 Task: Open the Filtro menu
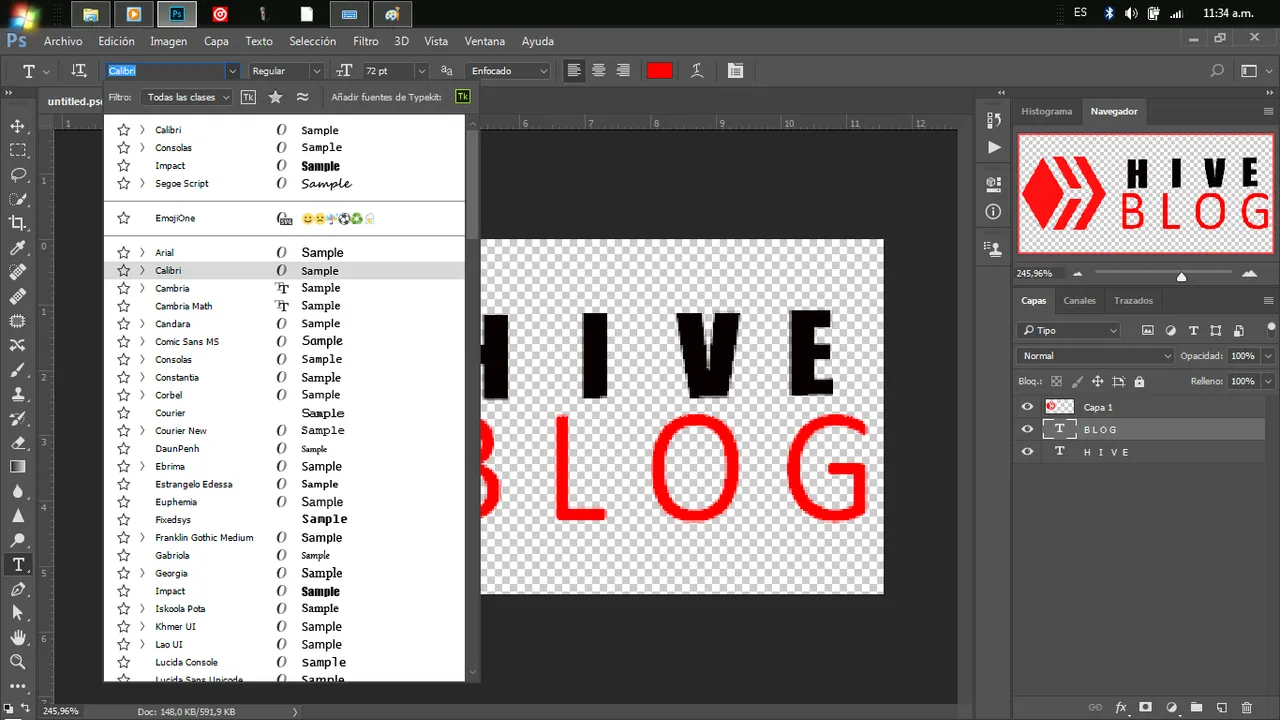(366, 41)
